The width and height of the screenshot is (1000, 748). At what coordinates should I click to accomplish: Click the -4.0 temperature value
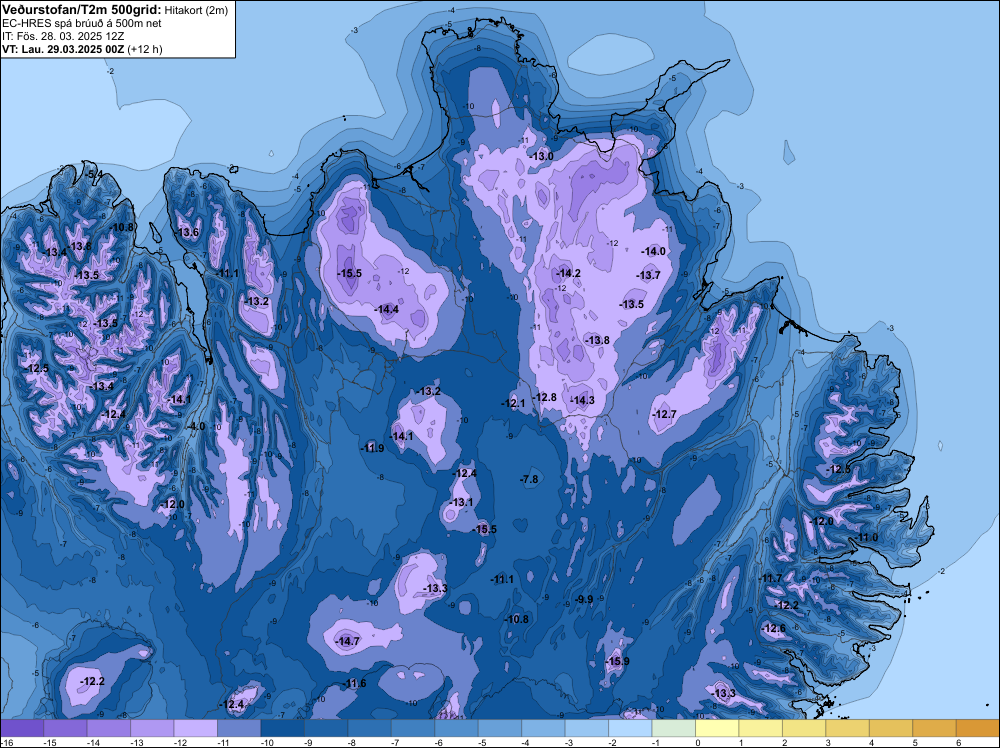(196, 426)
